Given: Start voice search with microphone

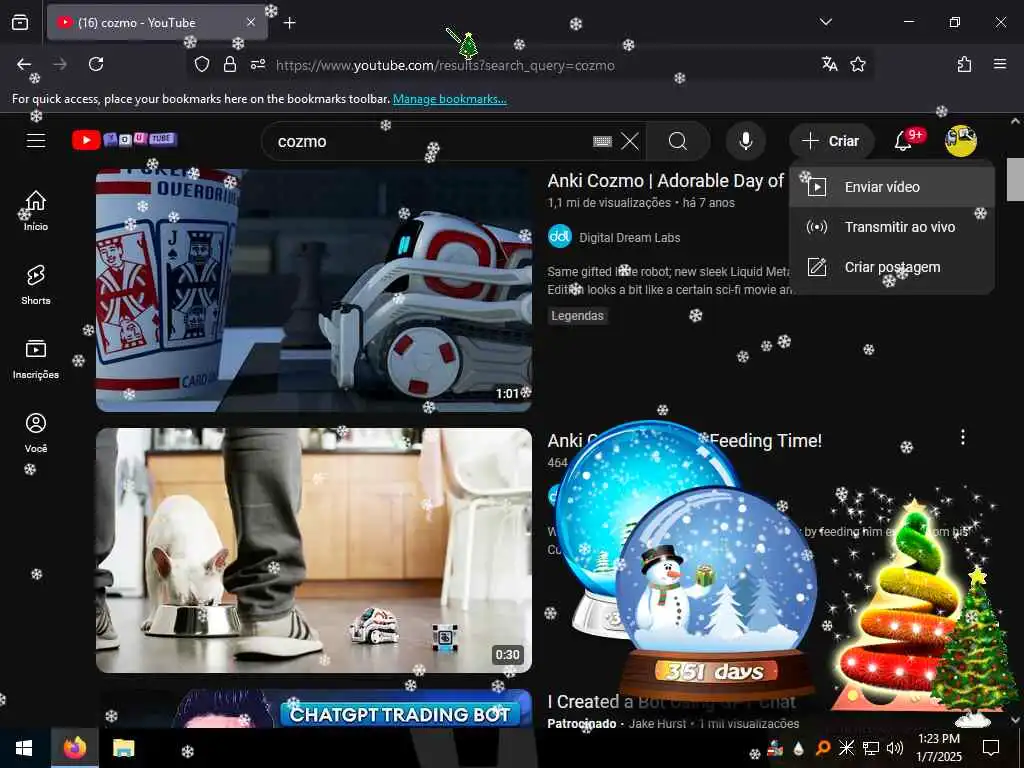Looking at the screenshot, I should [x=746, y=141].
